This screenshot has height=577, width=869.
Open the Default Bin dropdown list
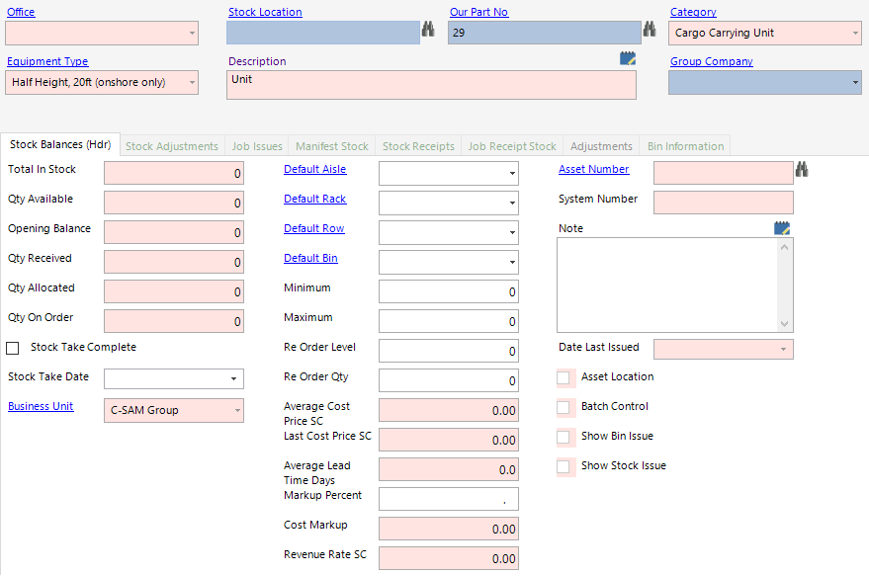(x=512, y=263)
